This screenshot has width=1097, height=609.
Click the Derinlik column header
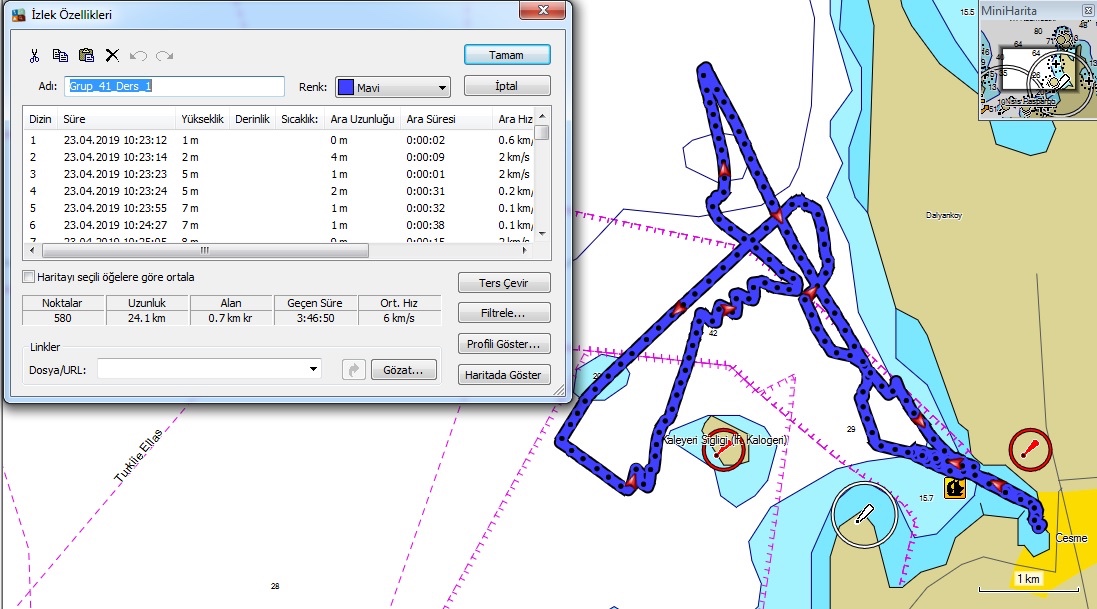253,119
